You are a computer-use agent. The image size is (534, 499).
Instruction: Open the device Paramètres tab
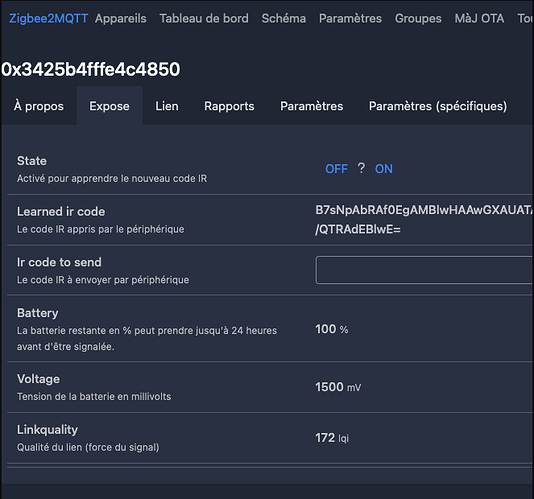click(x=312, y=106)
